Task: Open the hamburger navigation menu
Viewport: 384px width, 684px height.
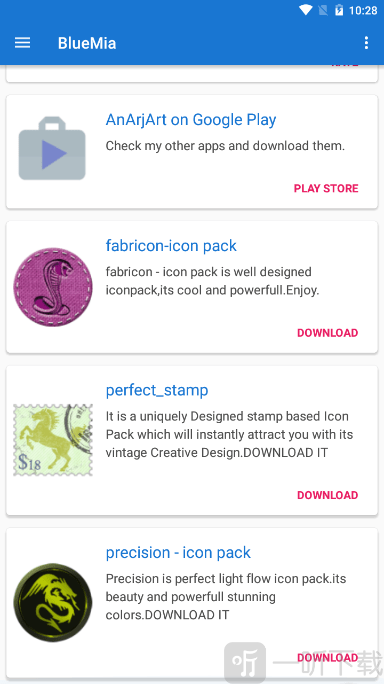Action: point(22,43)
